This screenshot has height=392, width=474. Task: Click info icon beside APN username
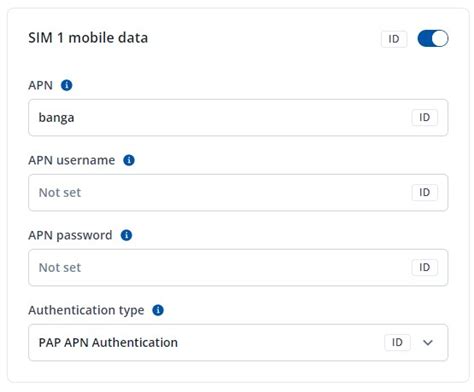click(129, 160)
